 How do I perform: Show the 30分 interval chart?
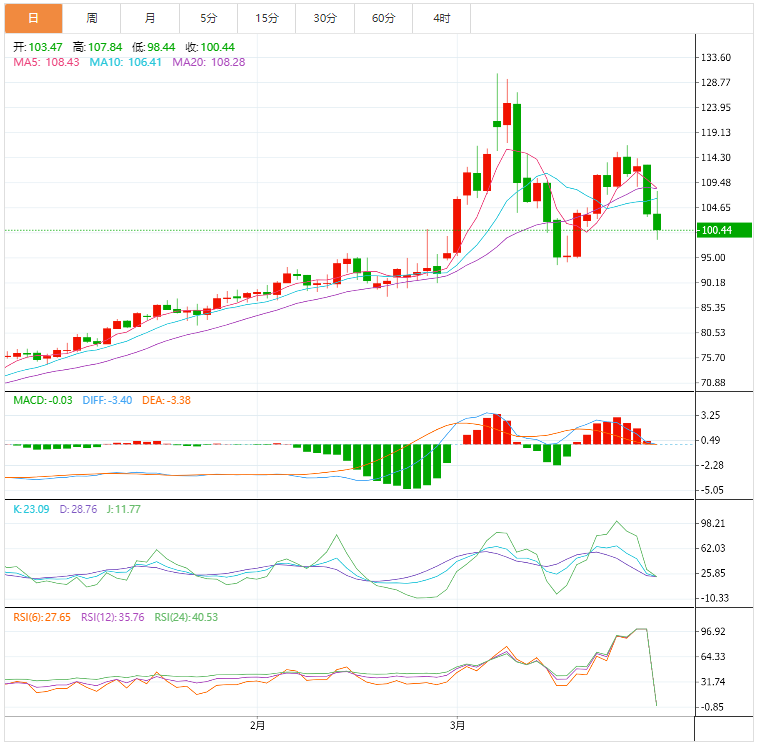(x=325, y=18)
